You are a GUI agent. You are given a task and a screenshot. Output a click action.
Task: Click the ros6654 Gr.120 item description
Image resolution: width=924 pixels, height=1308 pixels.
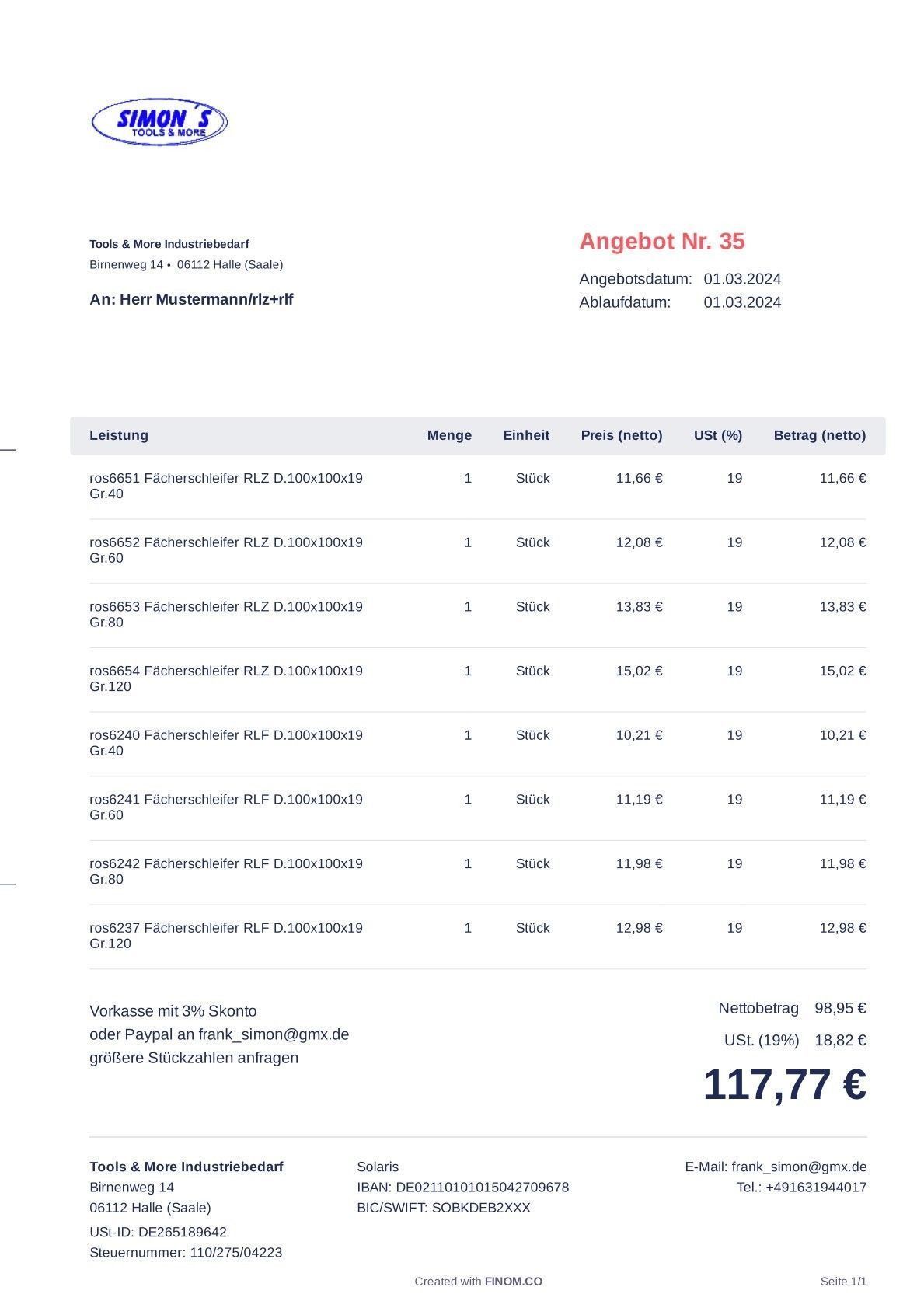[225, 678]
